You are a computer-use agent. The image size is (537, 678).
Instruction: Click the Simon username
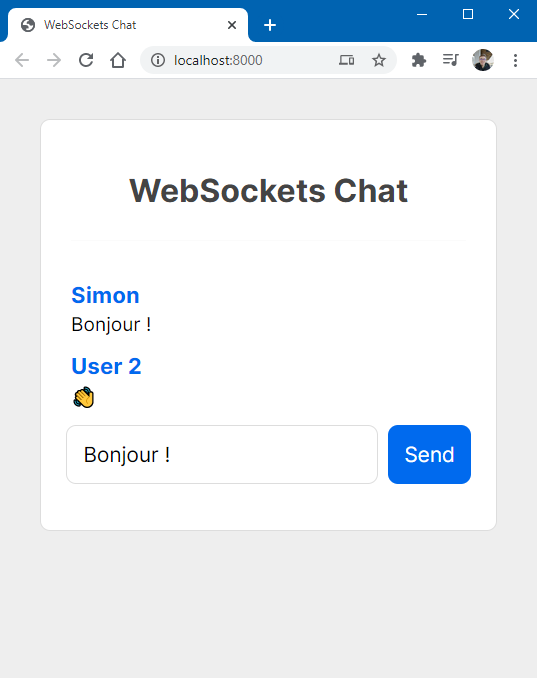(105, 295)
